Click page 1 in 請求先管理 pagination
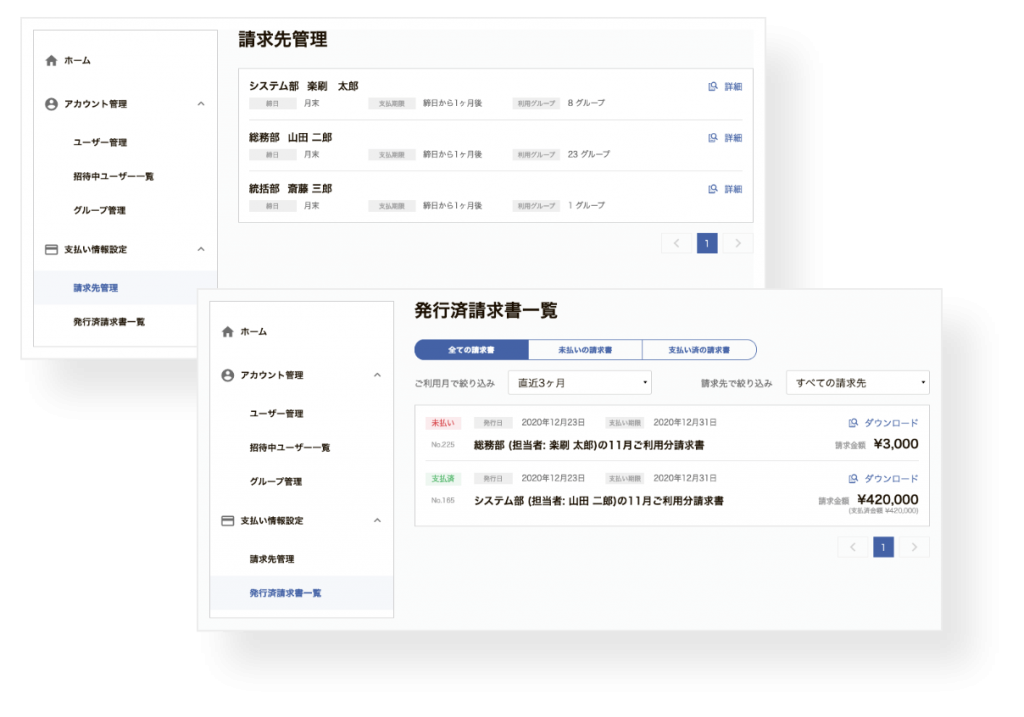Viewport: 1024px width, 717px height. coord(707,244)
